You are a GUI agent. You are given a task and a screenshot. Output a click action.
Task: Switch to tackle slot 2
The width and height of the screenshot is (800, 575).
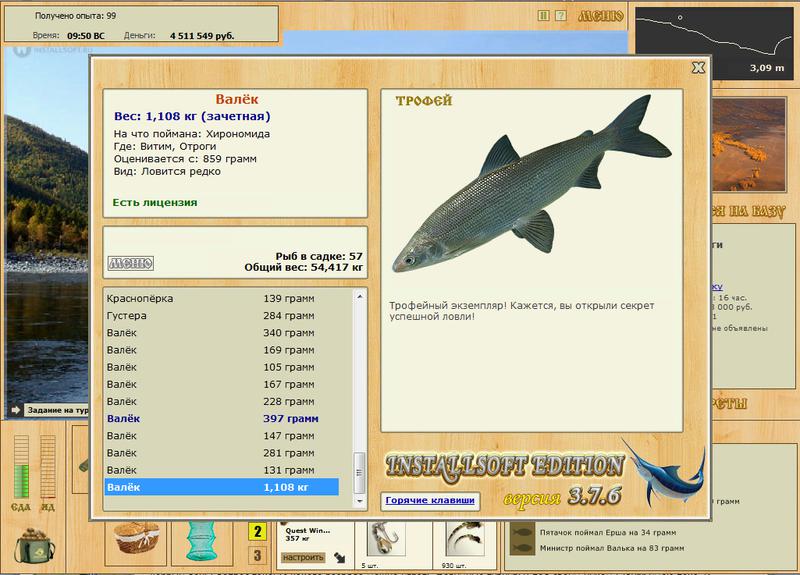click(257, 532)
